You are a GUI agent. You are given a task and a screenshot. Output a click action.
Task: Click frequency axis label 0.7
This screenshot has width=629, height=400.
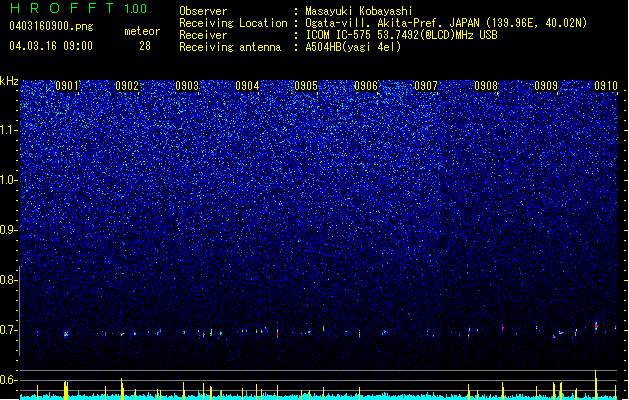(8, 330)
